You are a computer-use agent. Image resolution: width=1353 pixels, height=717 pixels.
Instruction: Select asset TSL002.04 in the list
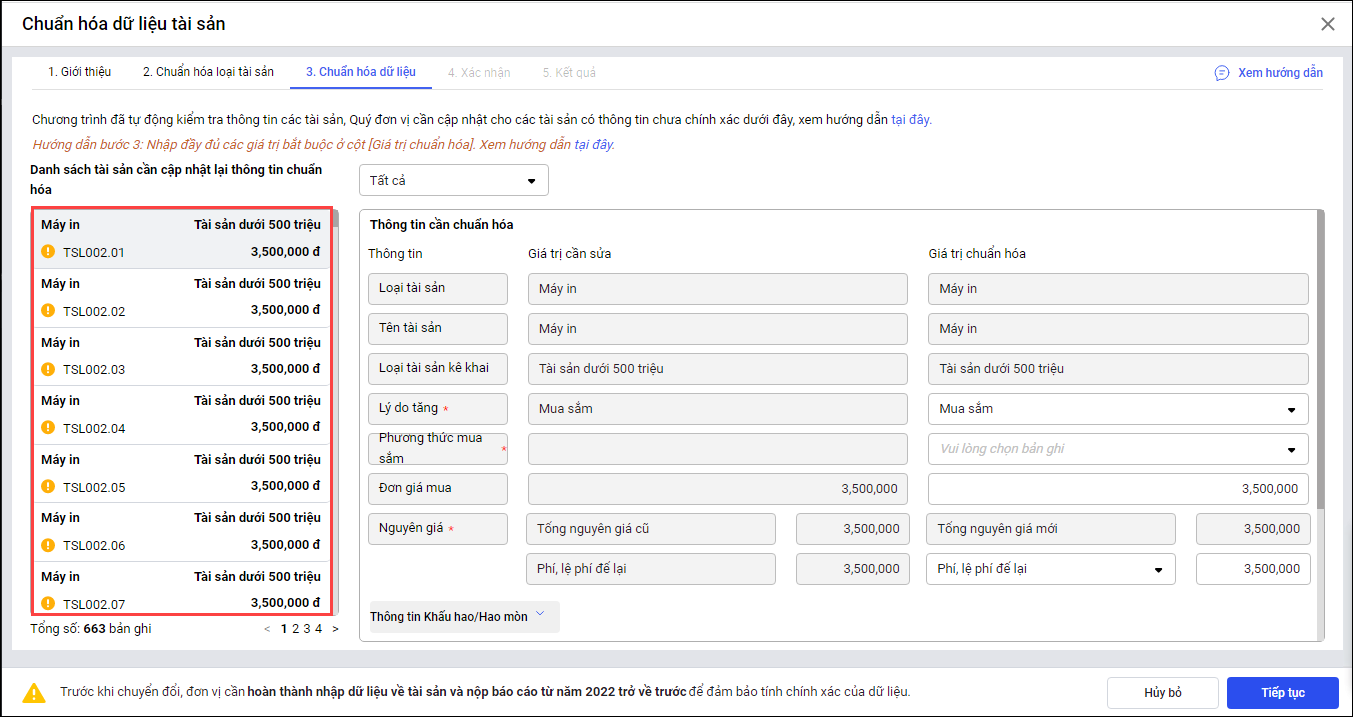pos(181,415)
